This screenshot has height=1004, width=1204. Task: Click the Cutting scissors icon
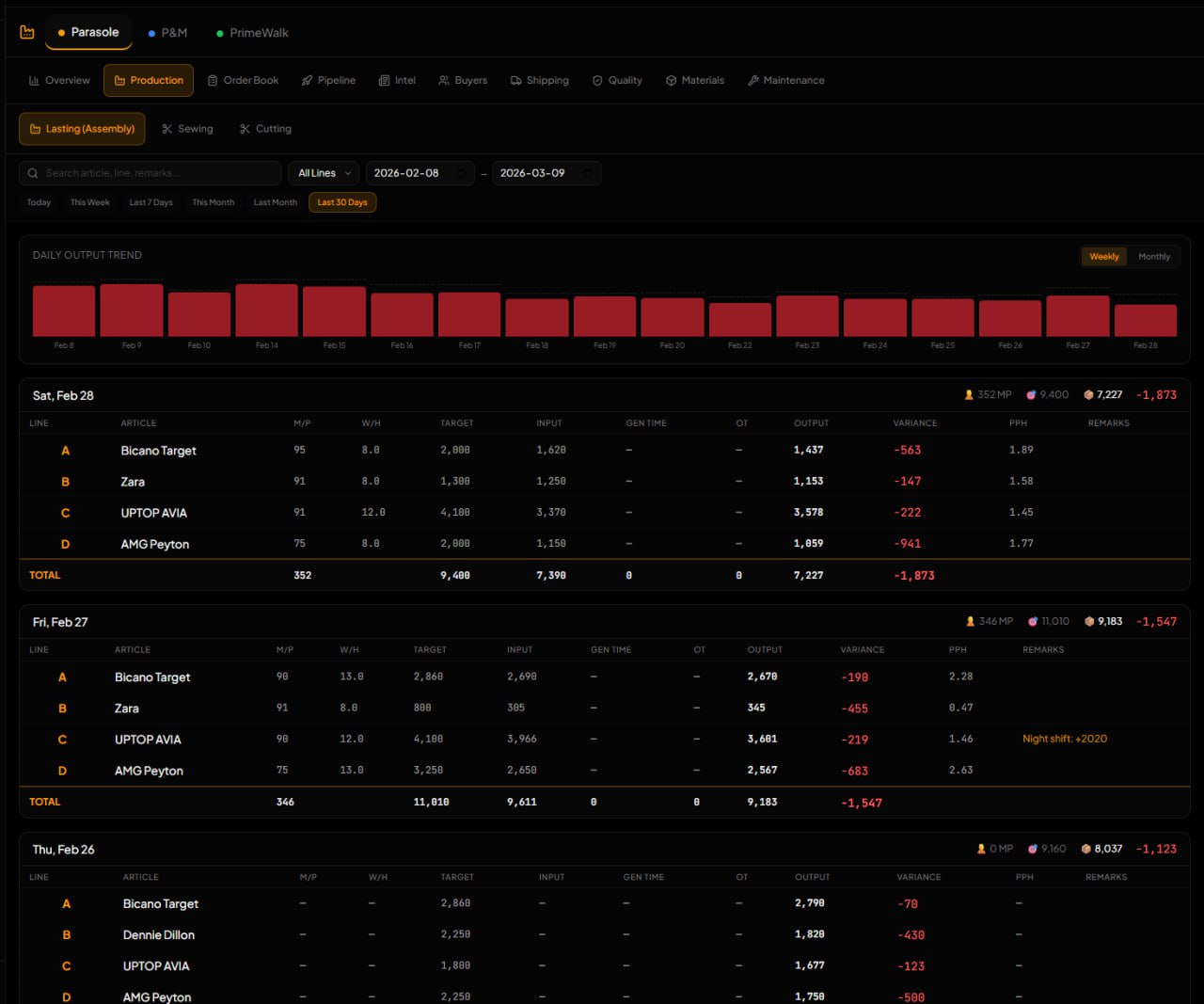coord(245,128)
